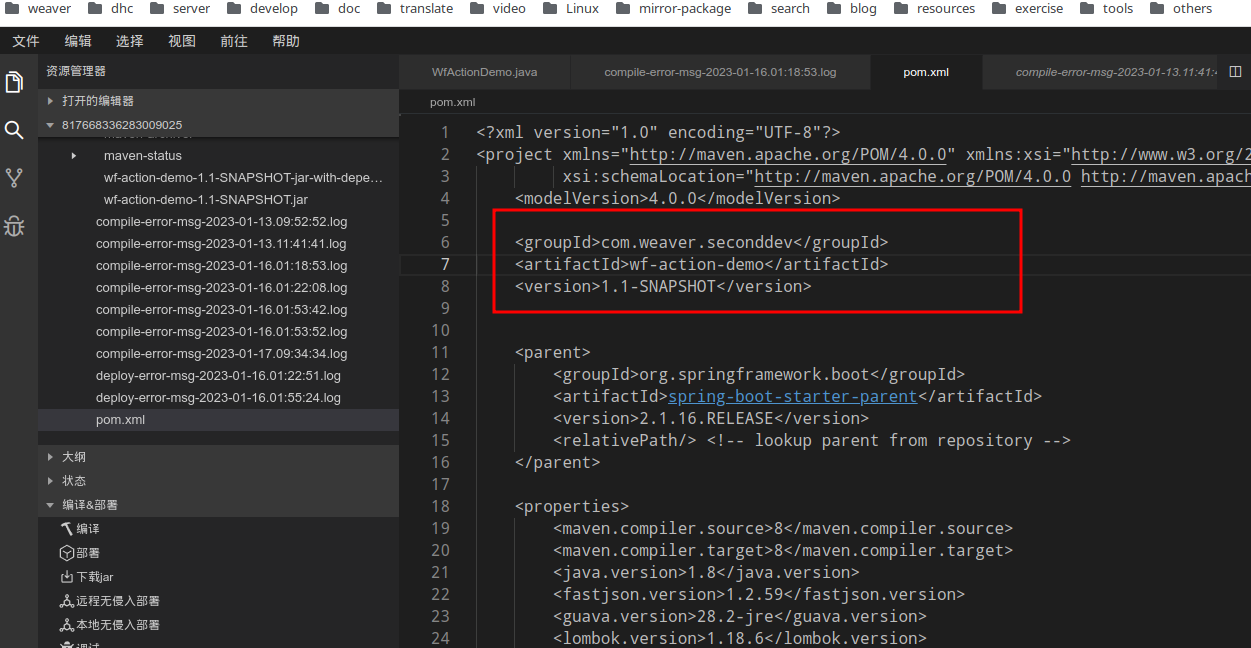Open the translate bookmark folder
Viewport: 1251px width, 648px height.
[415, 9]
